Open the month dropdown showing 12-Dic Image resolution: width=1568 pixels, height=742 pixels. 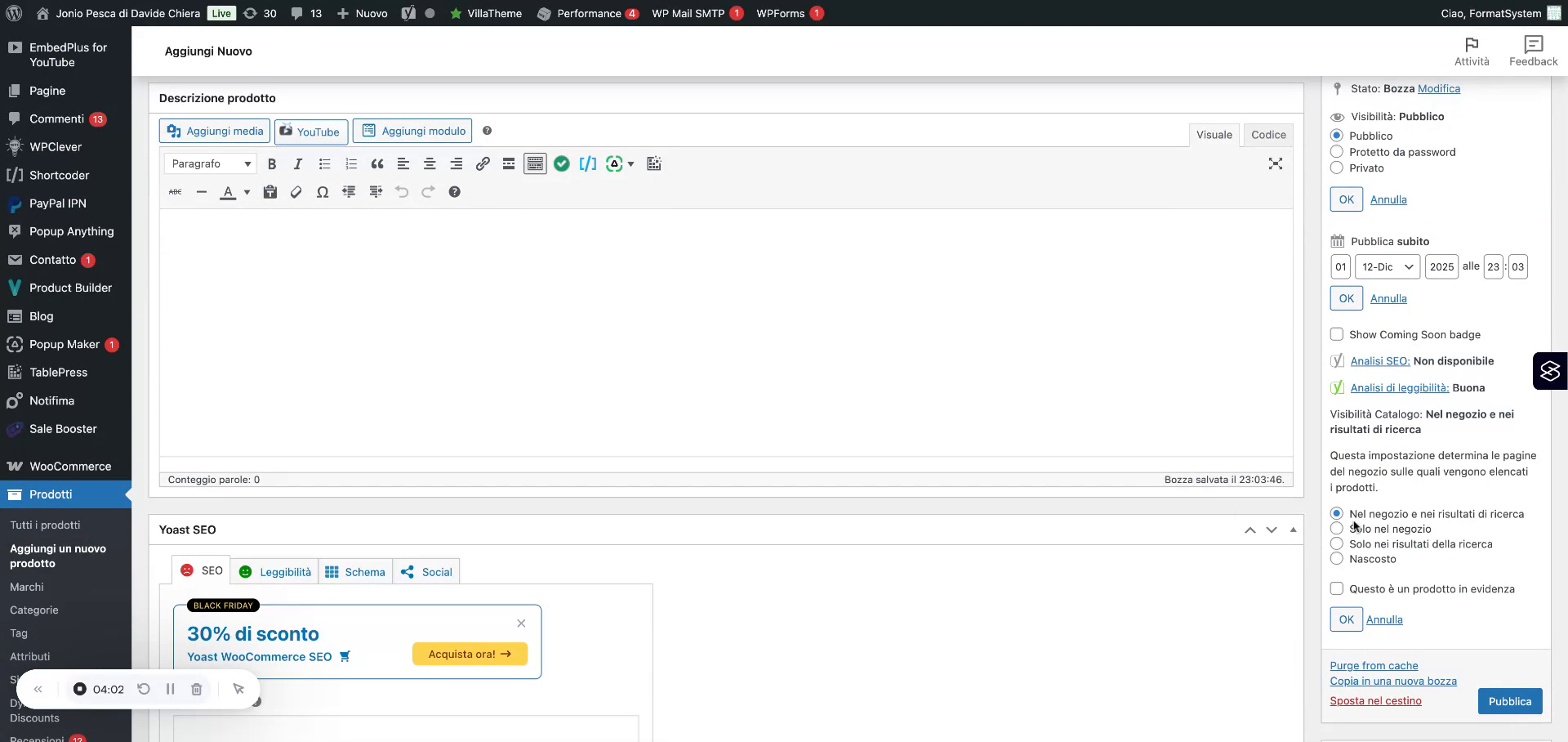point(1387,266)
